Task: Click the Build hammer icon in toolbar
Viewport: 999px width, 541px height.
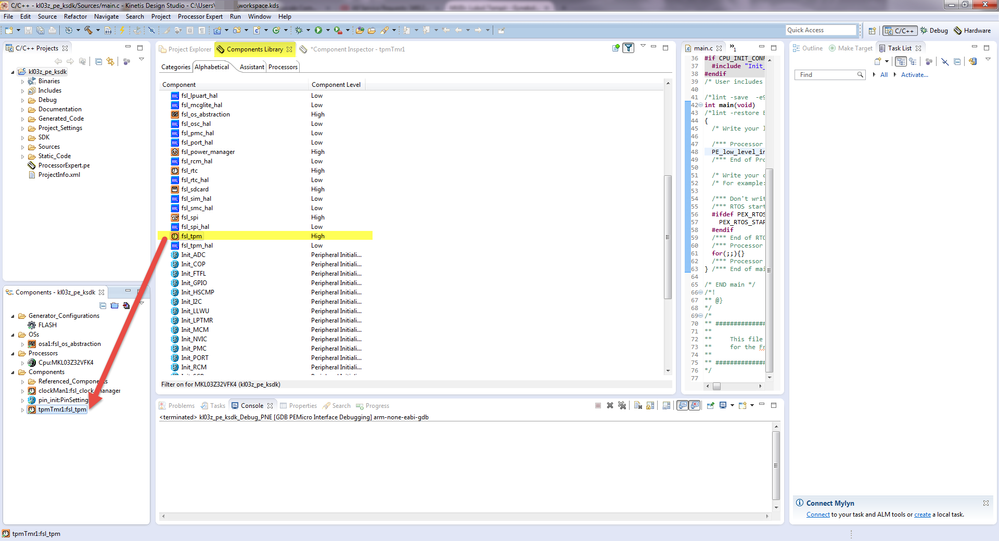Action: pos(89,30)
